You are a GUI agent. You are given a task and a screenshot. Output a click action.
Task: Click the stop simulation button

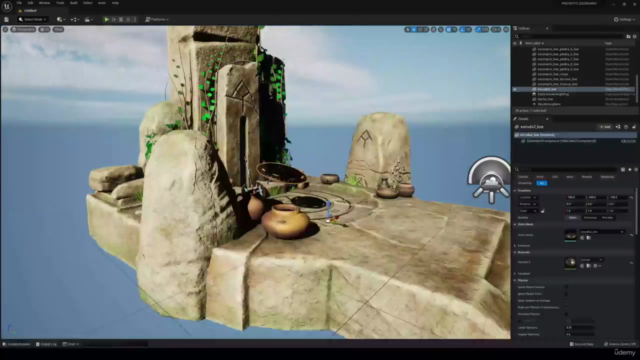pyautogui.click(x=121, y=20)
